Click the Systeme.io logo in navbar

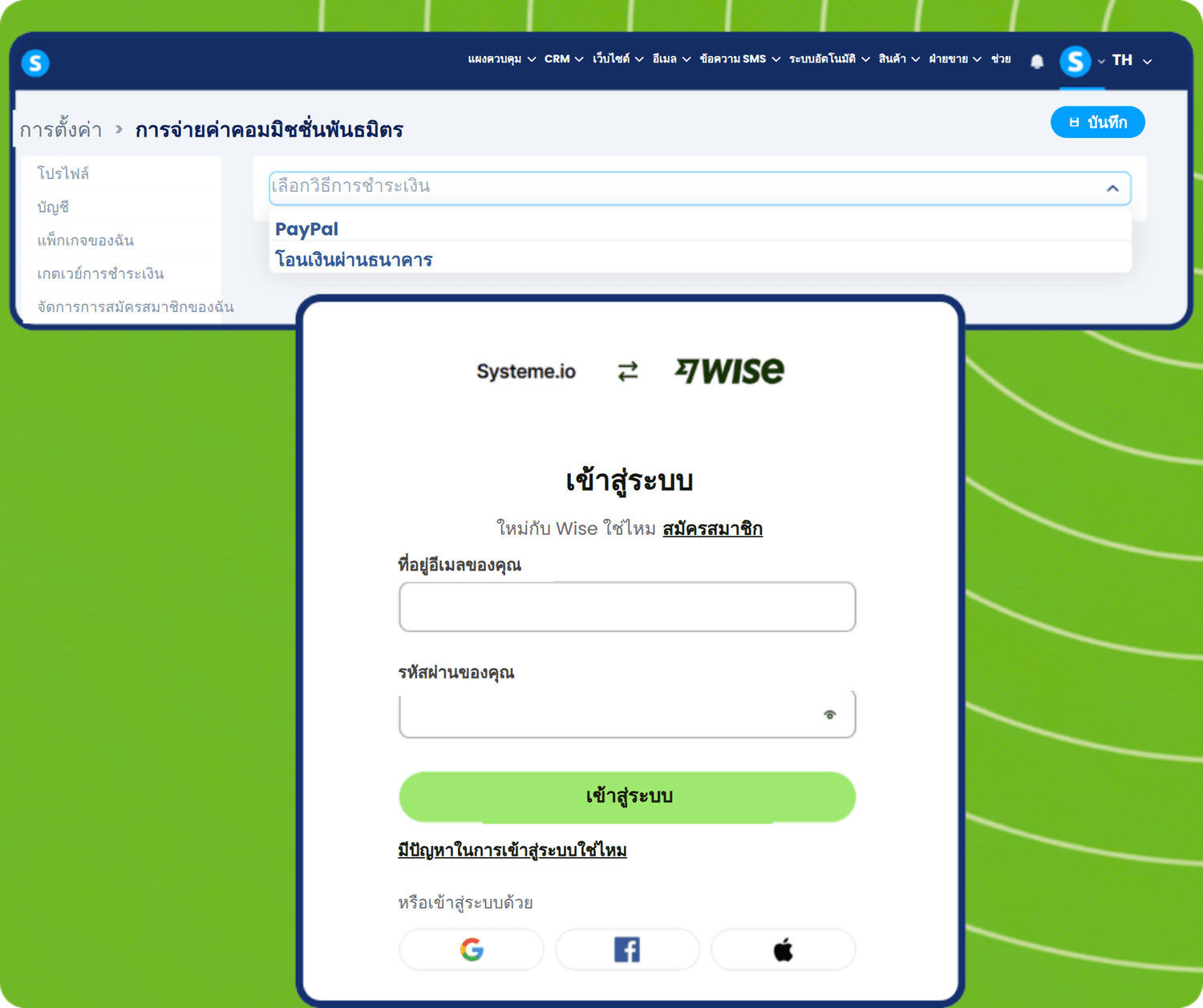[35, 63]
